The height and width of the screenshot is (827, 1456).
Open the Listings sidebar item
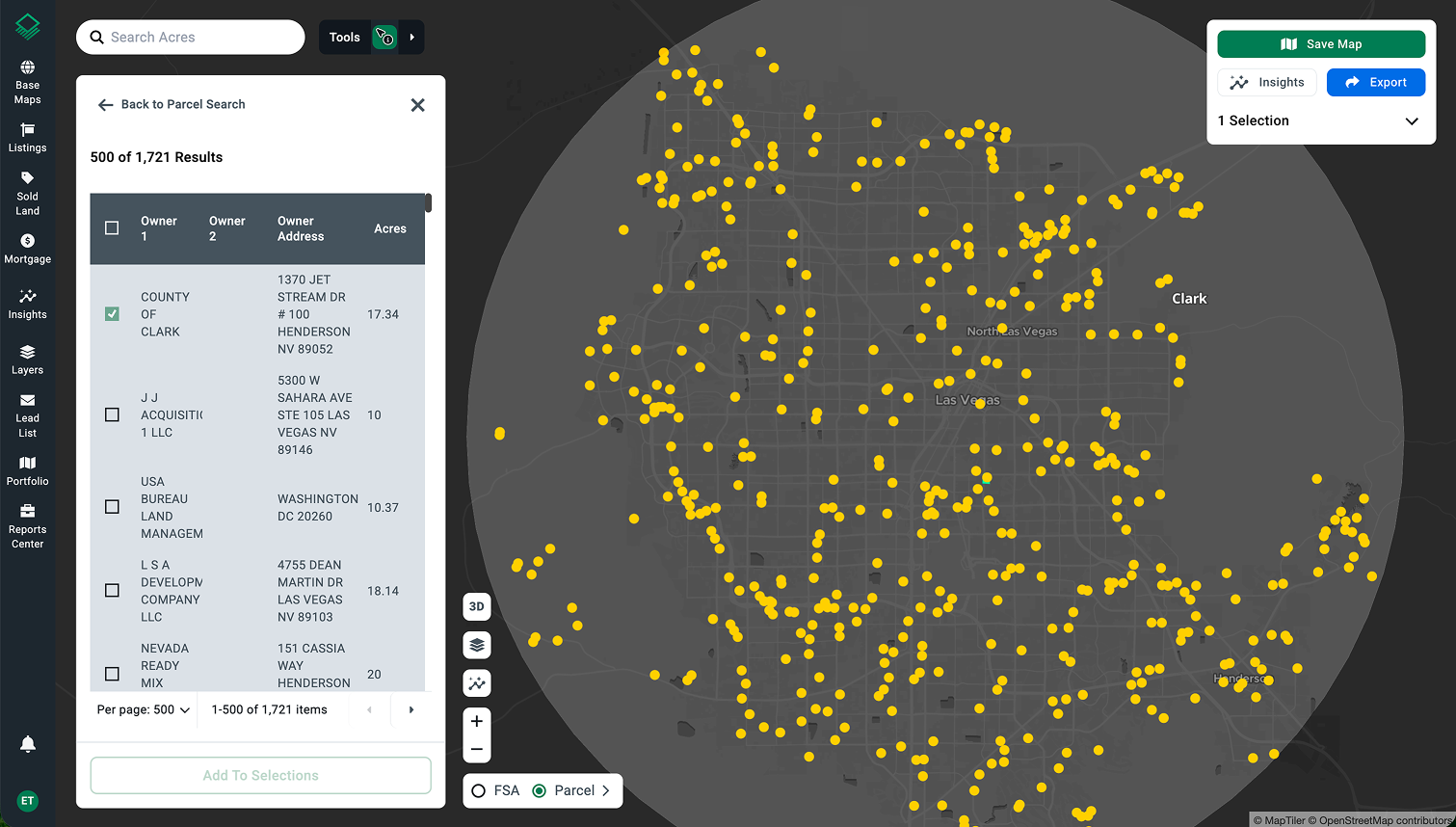27,138
